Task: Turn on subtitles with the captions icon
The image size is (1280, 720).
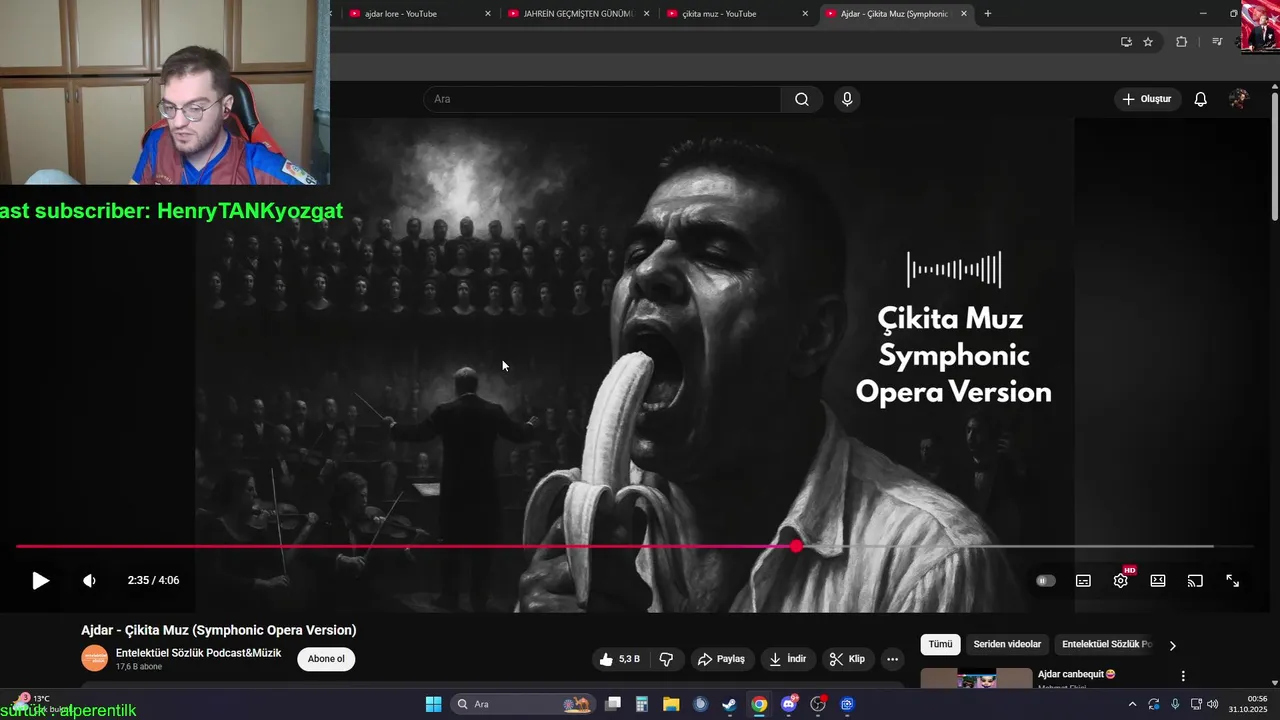Action: 1083,581
